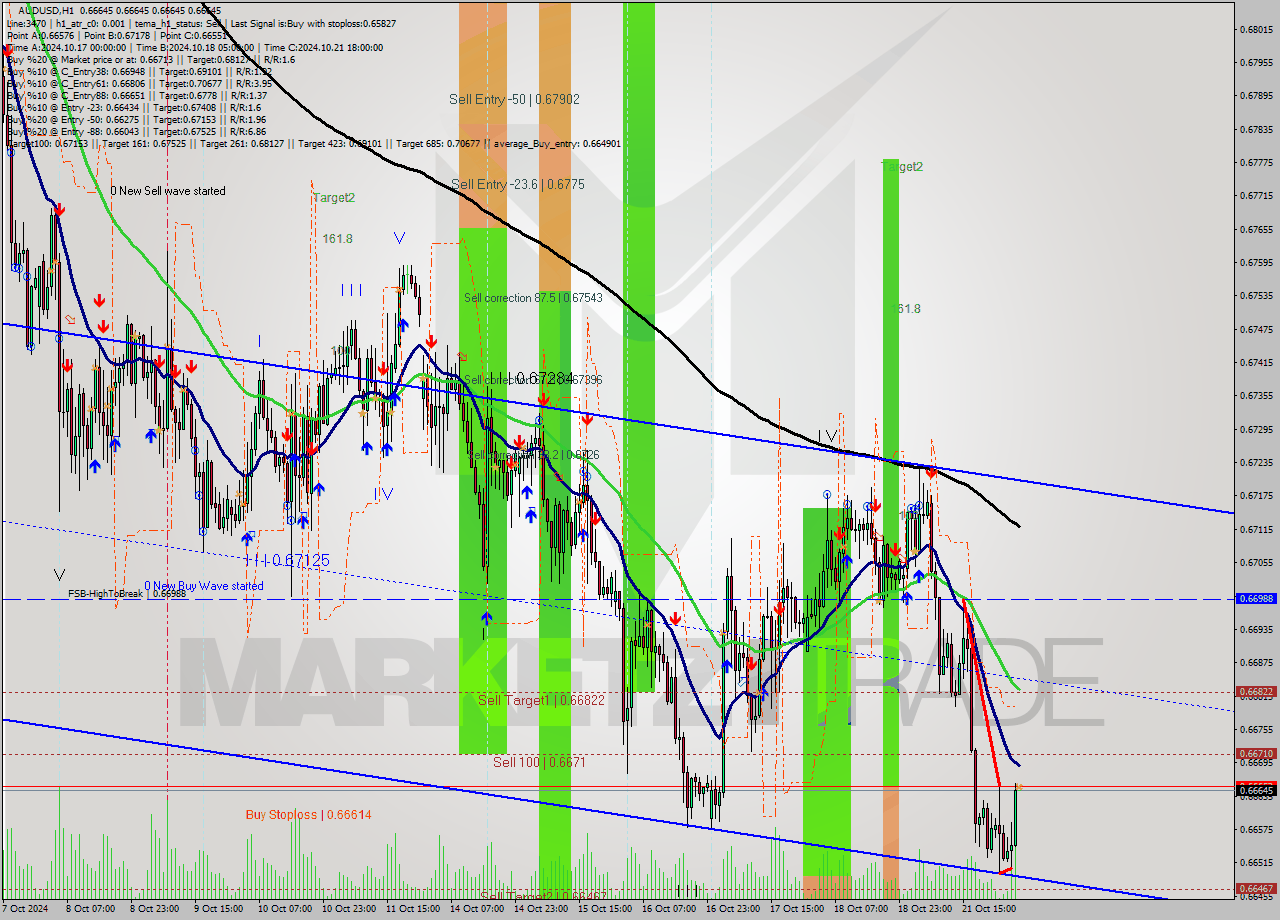
Task: Click the '17 Oct 15:00' time axis label
Action: (x=796, y=910)
